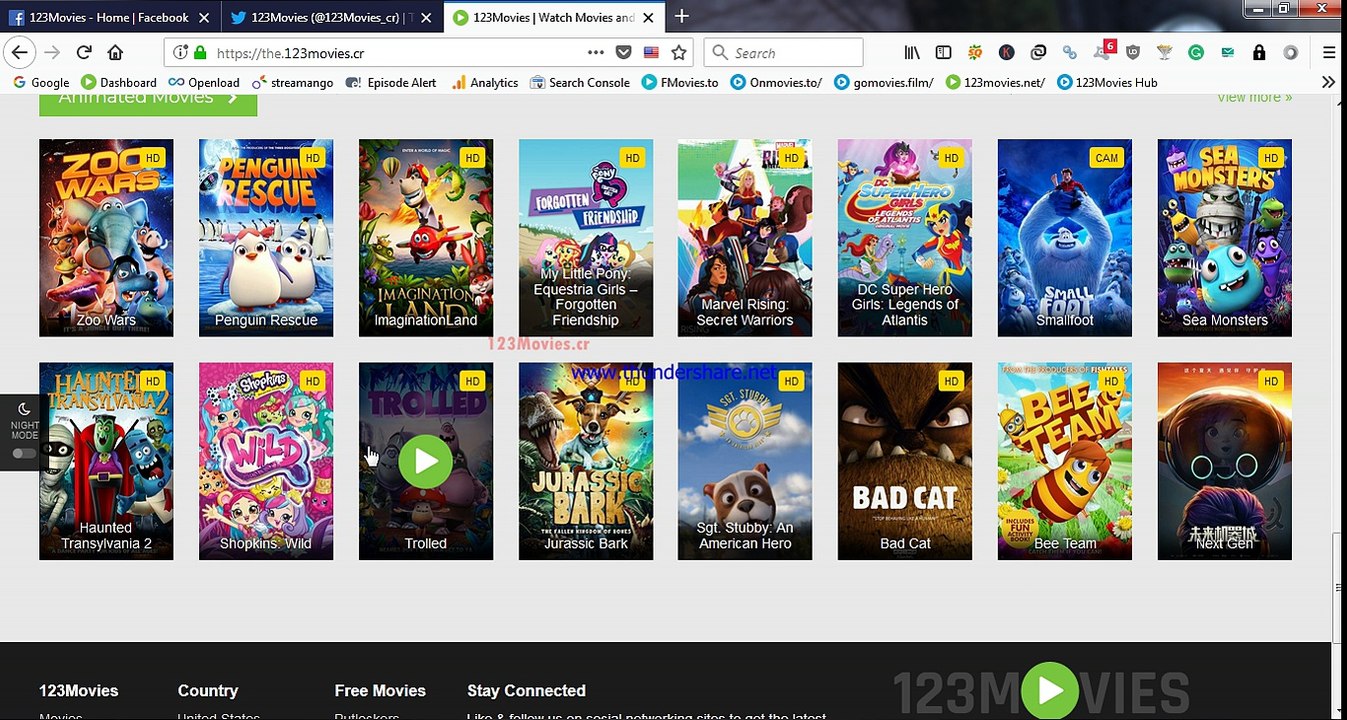1347x720 pixels.
Task: Open the Library icon in toolbar
Action: 912,53
